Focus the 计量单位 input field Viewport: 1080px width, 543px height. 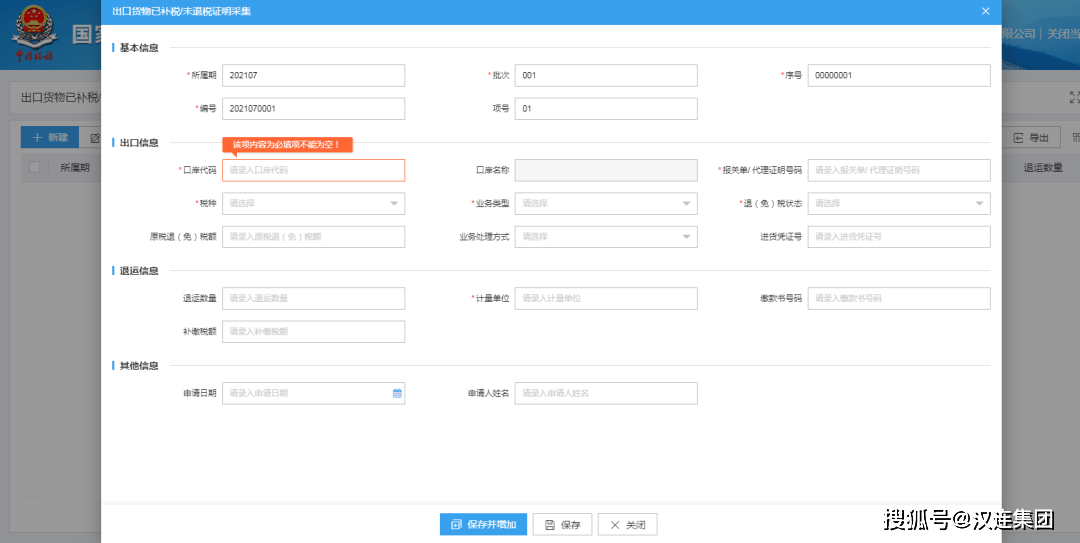click(x=606, y=298)
